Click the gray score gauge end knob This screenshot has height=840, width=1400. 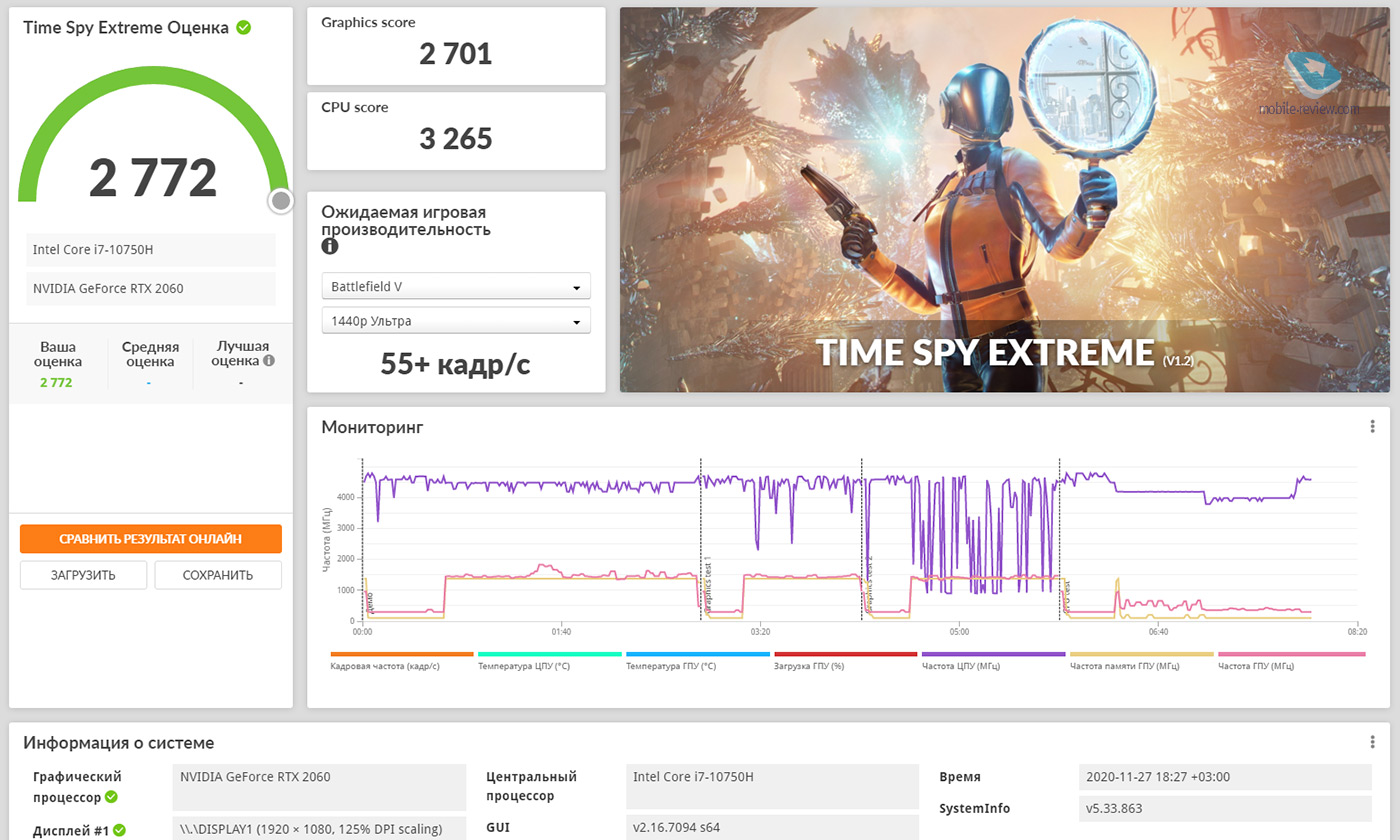coord(281,202)
